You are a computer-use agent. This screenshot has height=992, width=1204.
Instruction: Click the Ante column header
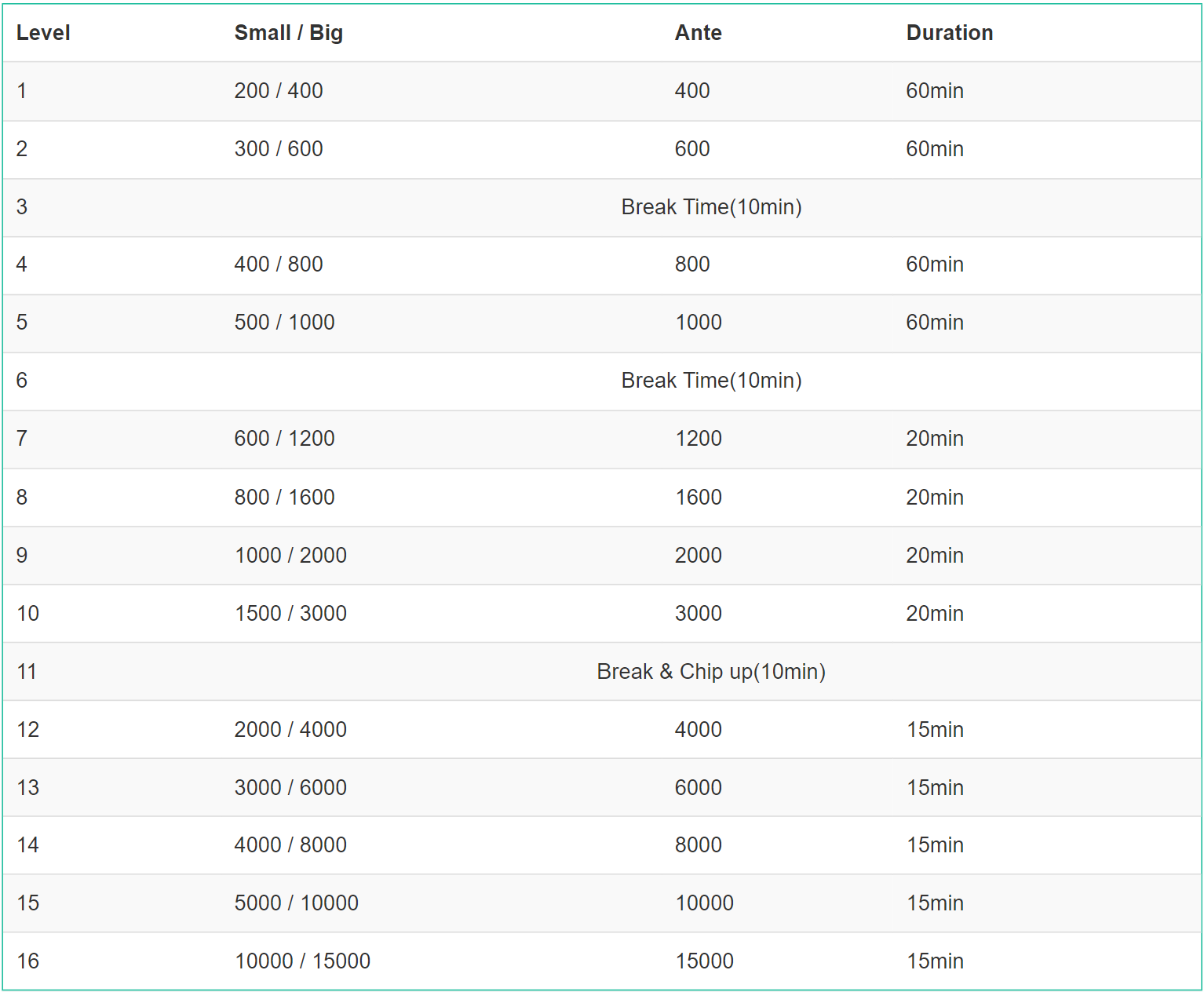[699, 33]
